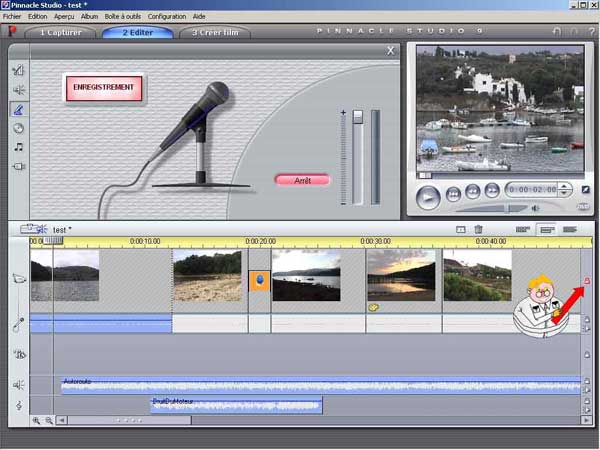The height and width of the screenshot is (450, 600).
Task: Click the rewind button in player
Action: [473, 191]
